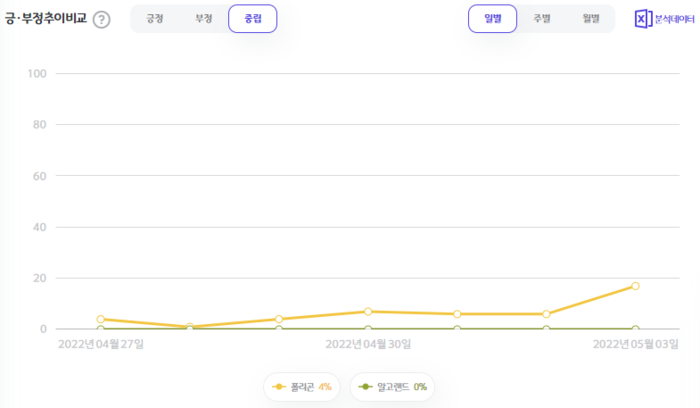Select the 부정 sentiment tab
This screenshot has height=408, width=700.
[204, 19]
